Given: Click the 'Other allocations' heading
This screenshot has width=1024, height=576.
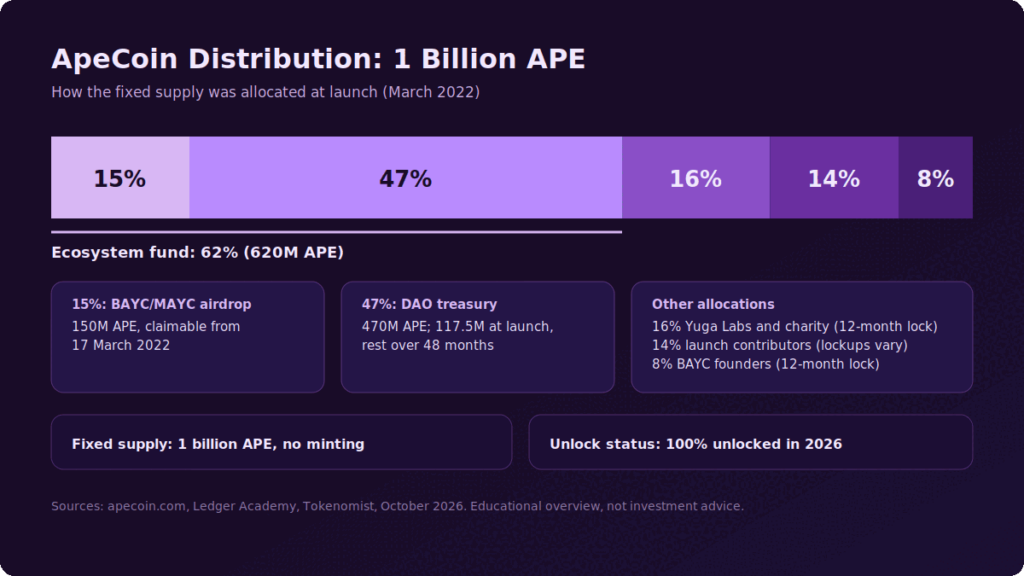Looking at the screenshot, I should pos(713,304).
